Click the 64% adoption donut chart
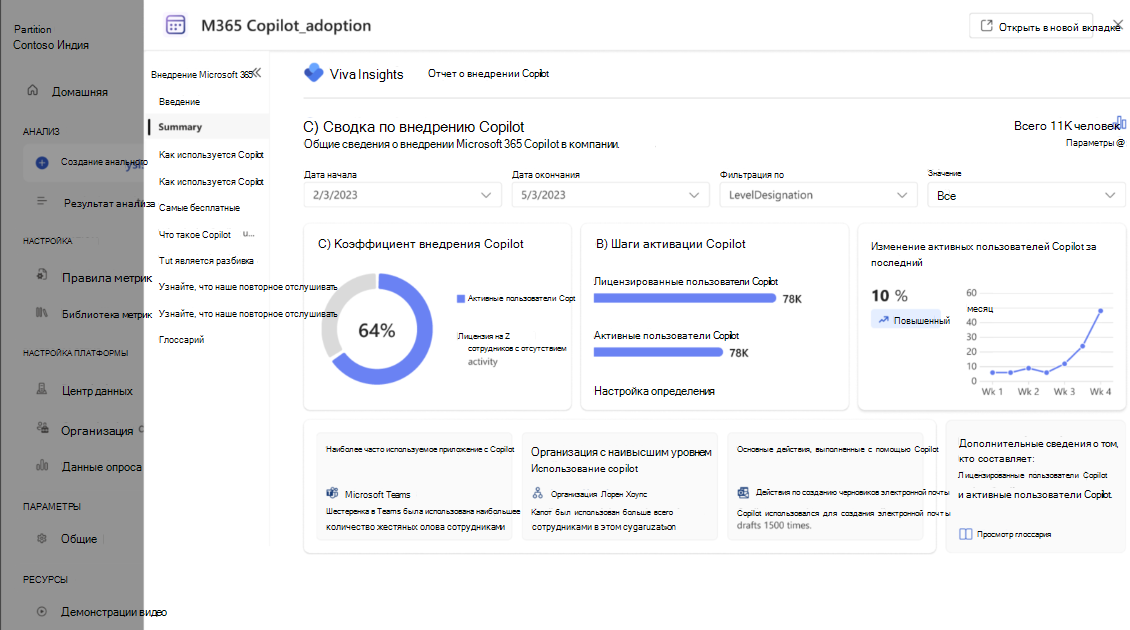 click(x=377, y=329)
